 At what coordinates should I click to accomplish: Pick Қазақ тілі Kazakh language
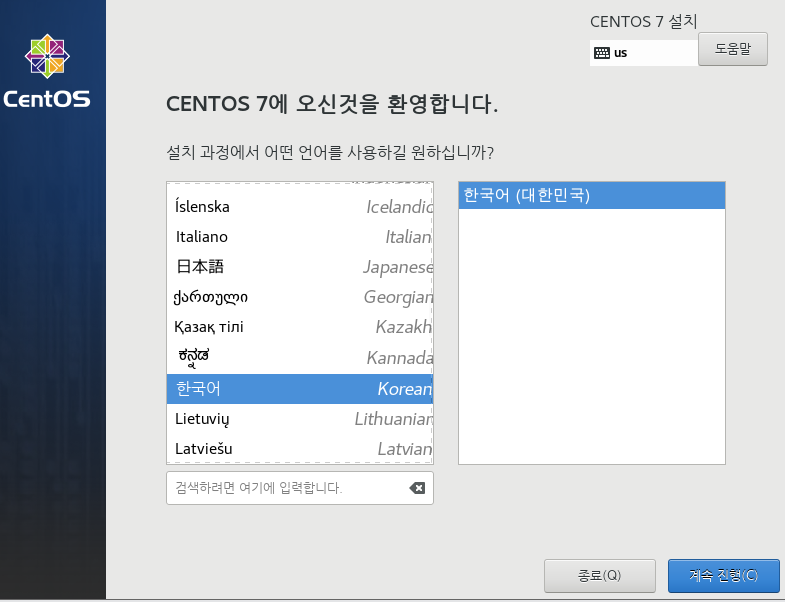pos(300,327)
